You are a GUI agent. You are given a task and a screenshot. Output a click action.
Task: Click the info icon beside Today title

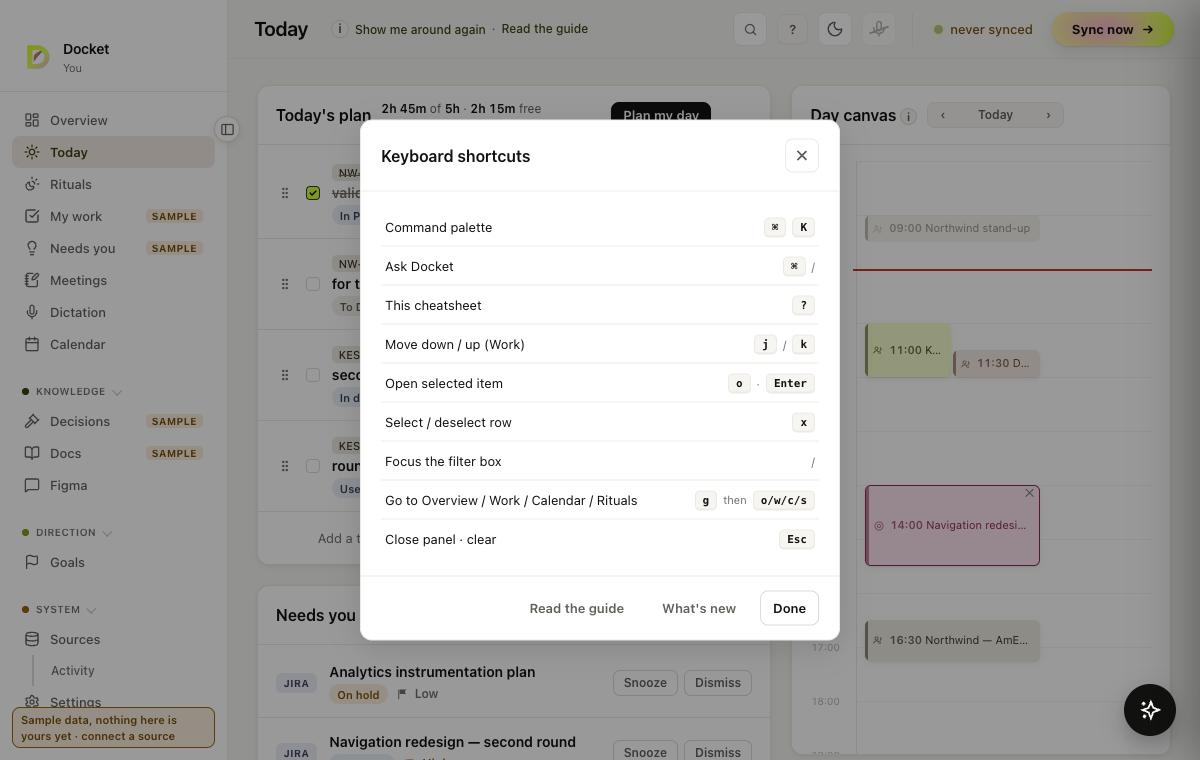click(x=340, y=29)
